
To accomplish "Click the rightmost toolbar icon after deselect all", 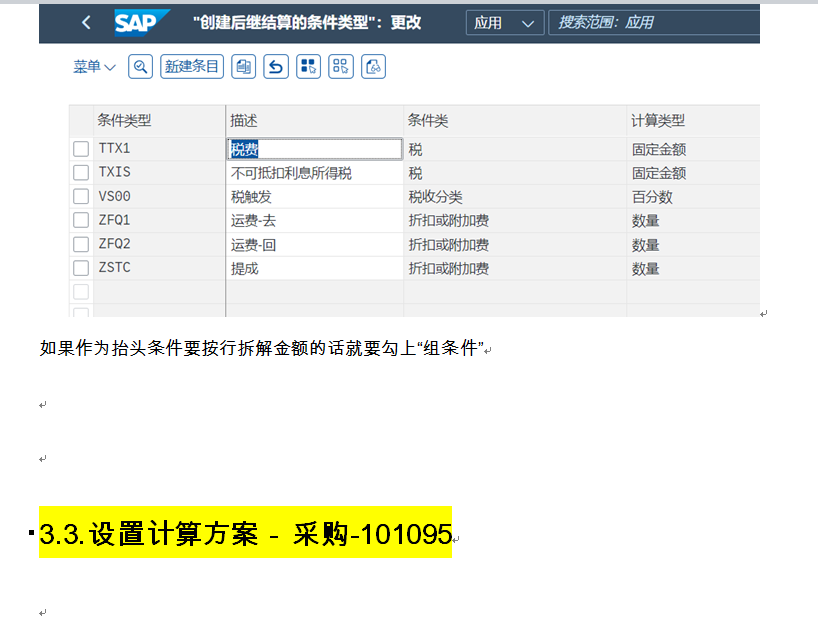I will click(374, 67).
